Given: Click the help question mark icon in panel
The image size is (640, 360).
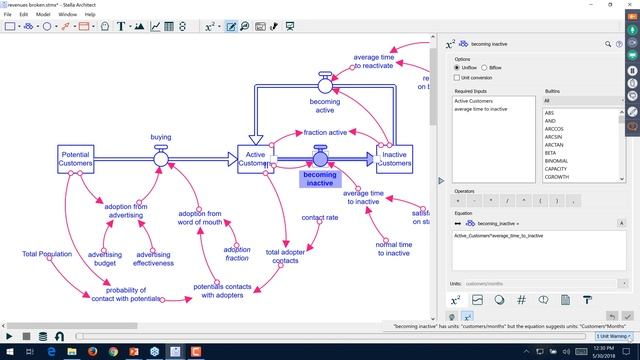Looking at the screenshot, I should [x=619, y=44].
